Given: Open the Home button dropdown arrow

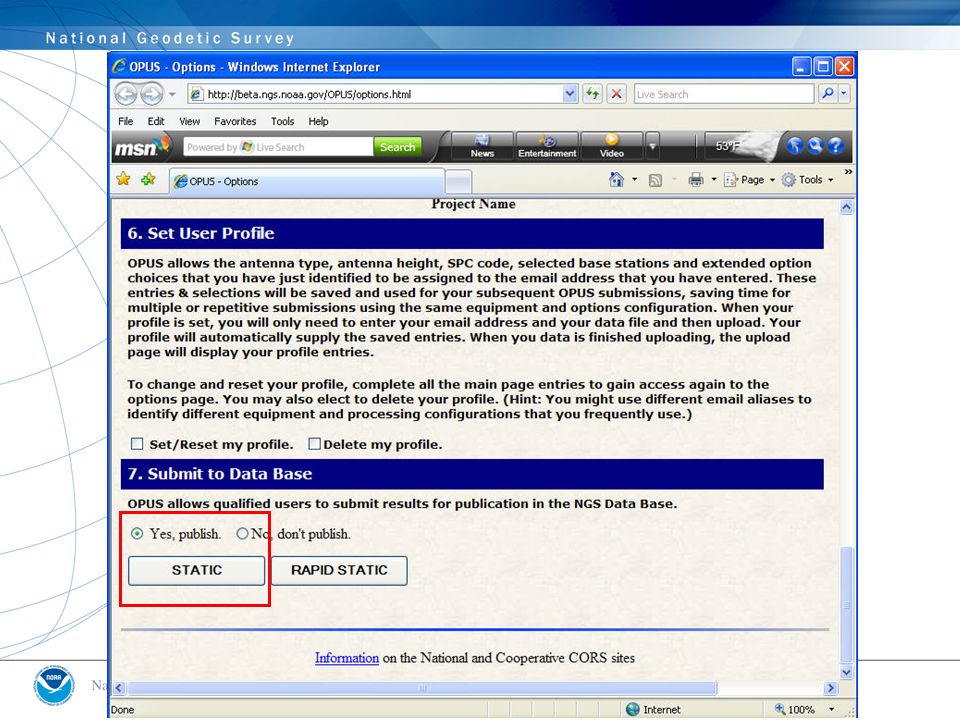Looking at the screenshot, I should [634, 179].
